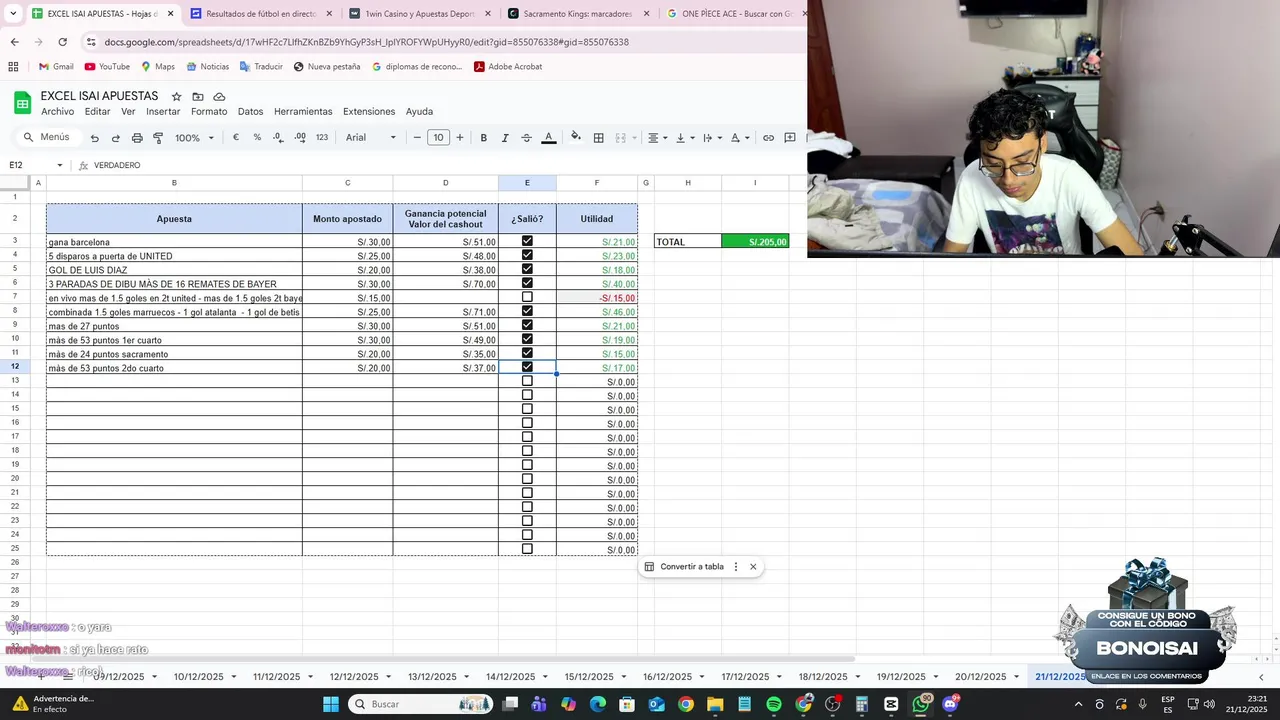Viewport: 1280px width, 720px height.
Task: Print the spreadsheet
Action: click(137, 138)
